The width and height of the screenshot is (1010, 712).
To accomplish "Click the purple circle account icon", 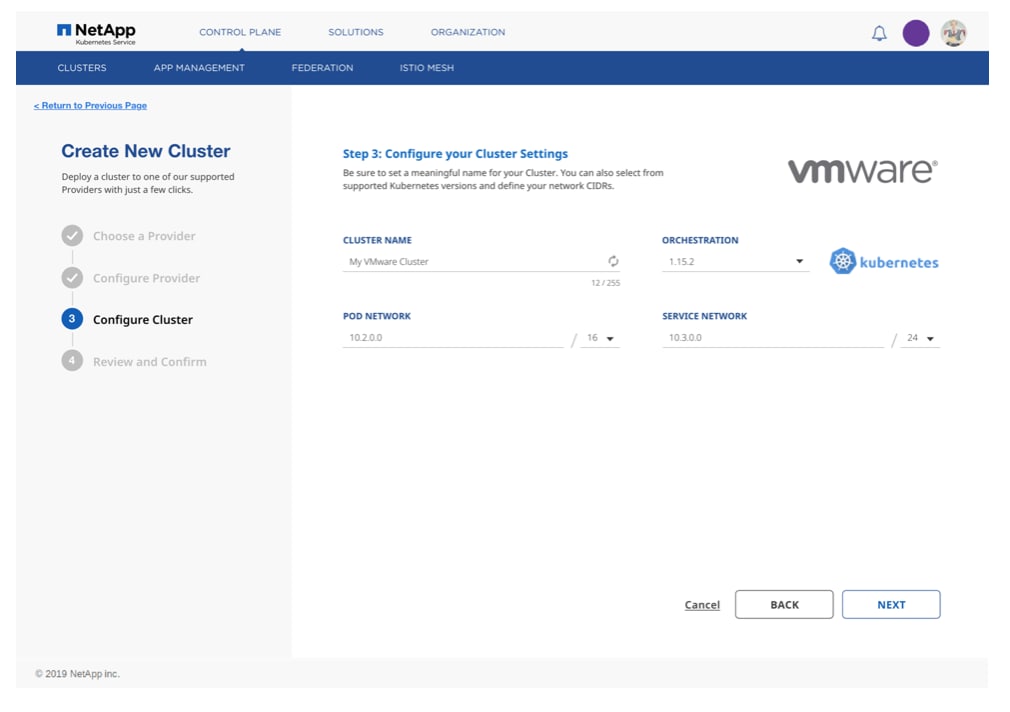I will coord(915,33).
